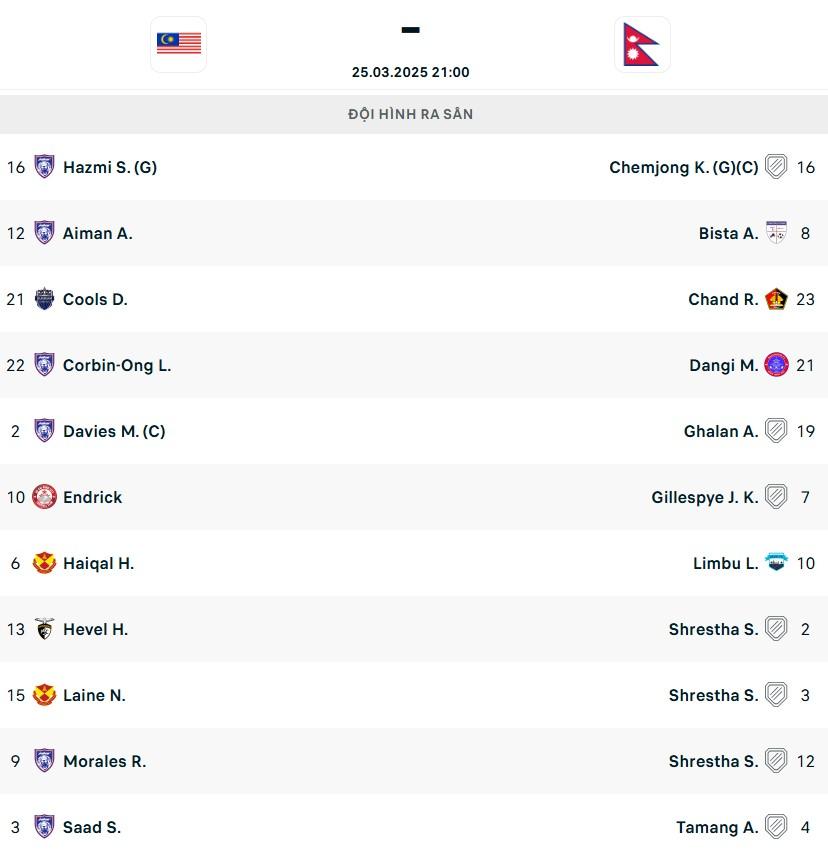This screenshot has width=828, height=852.
Task: Select captain Davies M. (C)
Action: [x=114, y=431]
